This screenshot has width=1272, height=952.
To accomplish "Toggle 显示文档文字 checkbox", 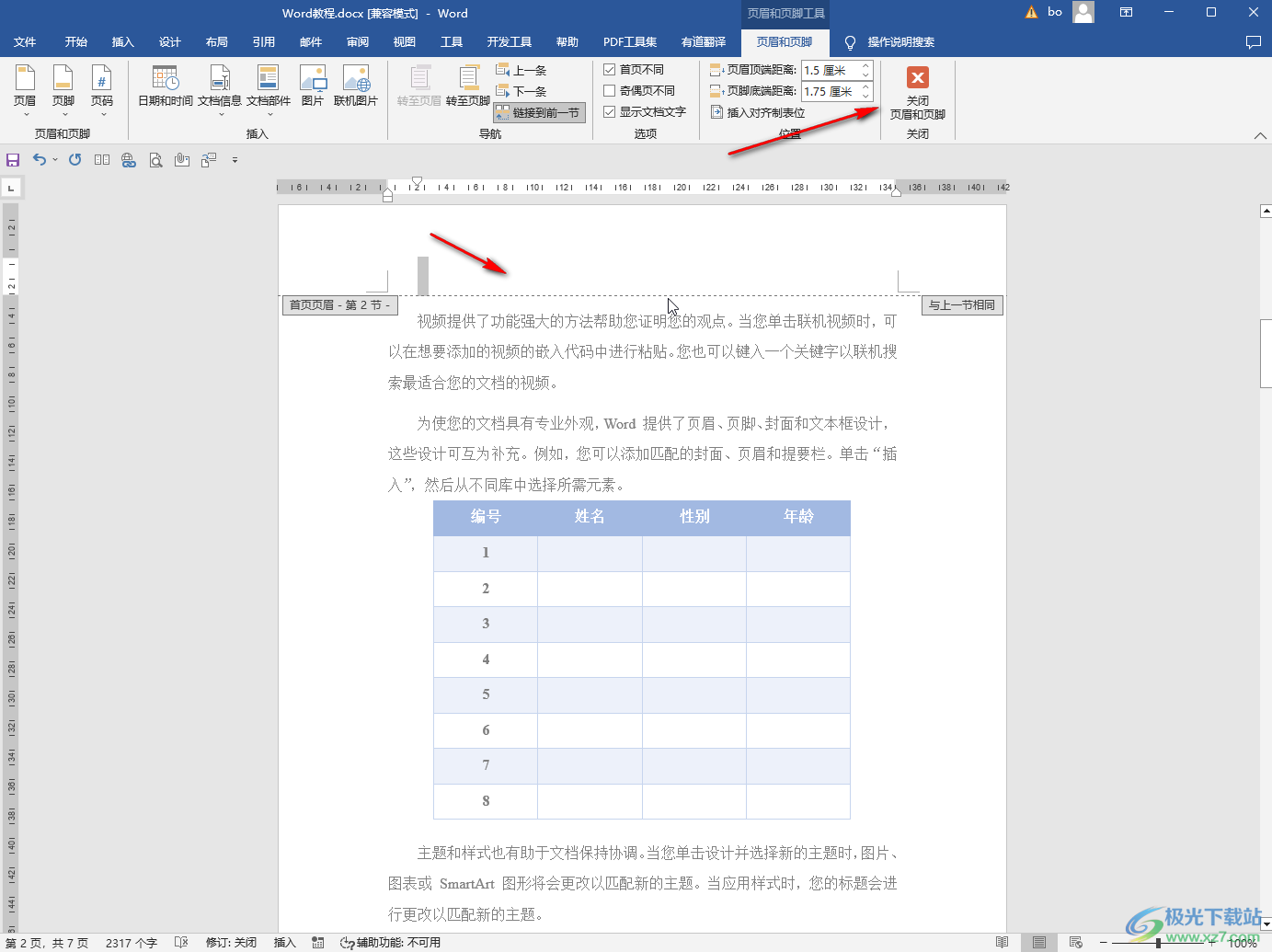I will (645, 112).
